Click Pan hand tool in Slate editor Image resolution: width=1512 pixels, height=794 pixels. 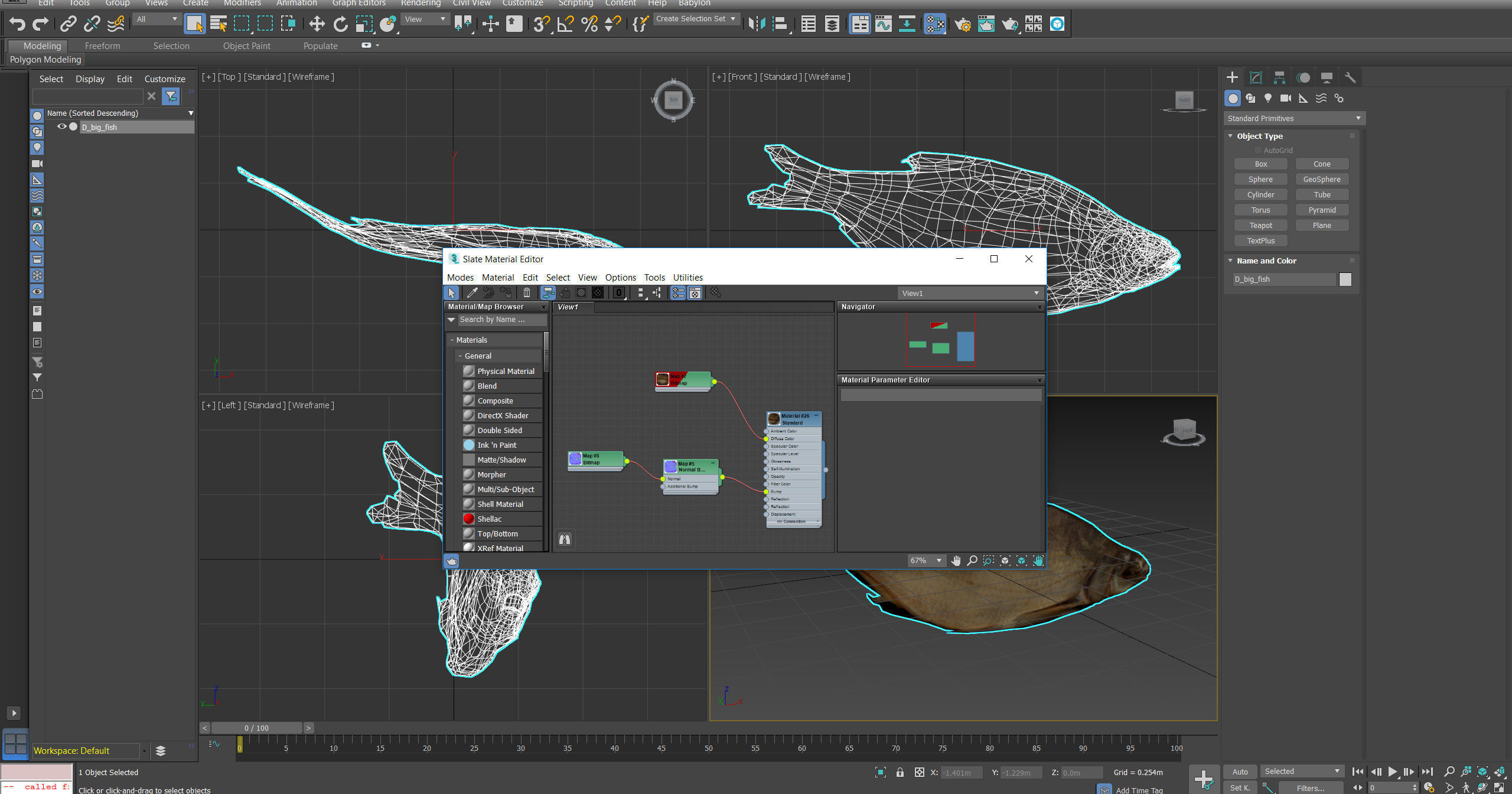tap(956, 561)
